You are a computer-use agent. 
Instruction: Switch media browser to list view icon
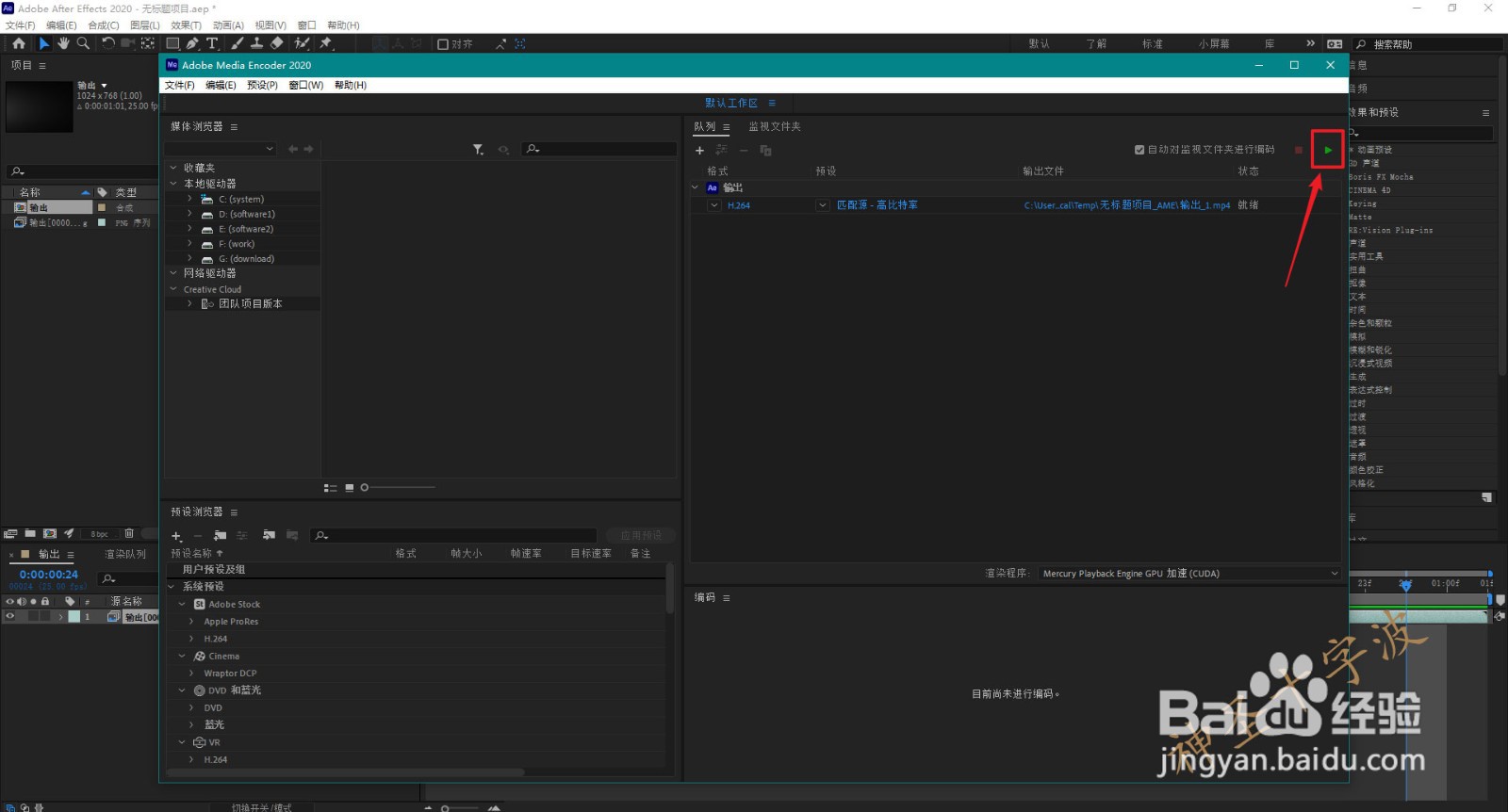click(330, 488)
